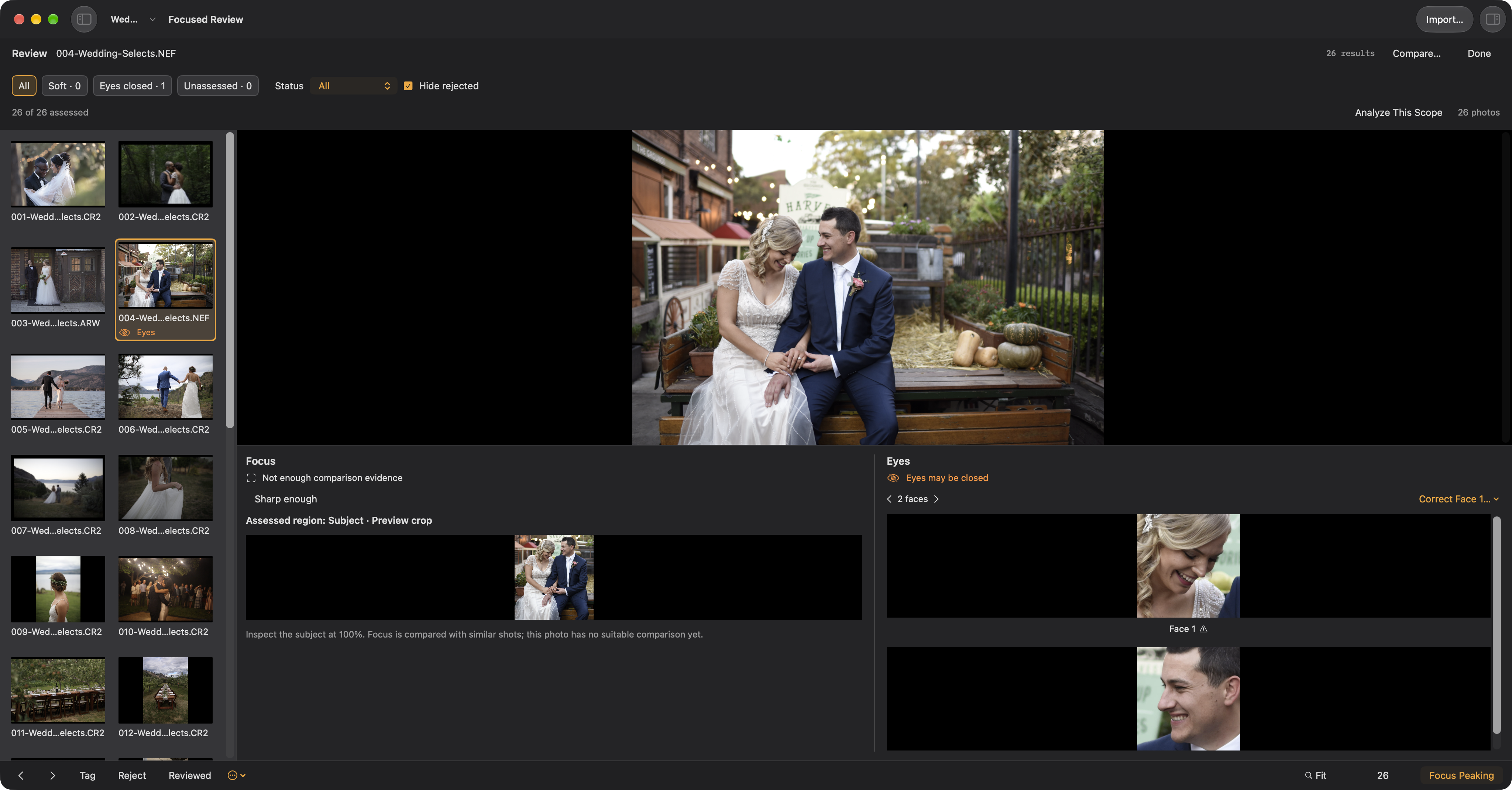
Task: Reject the current photo
Action: [131, 775]
